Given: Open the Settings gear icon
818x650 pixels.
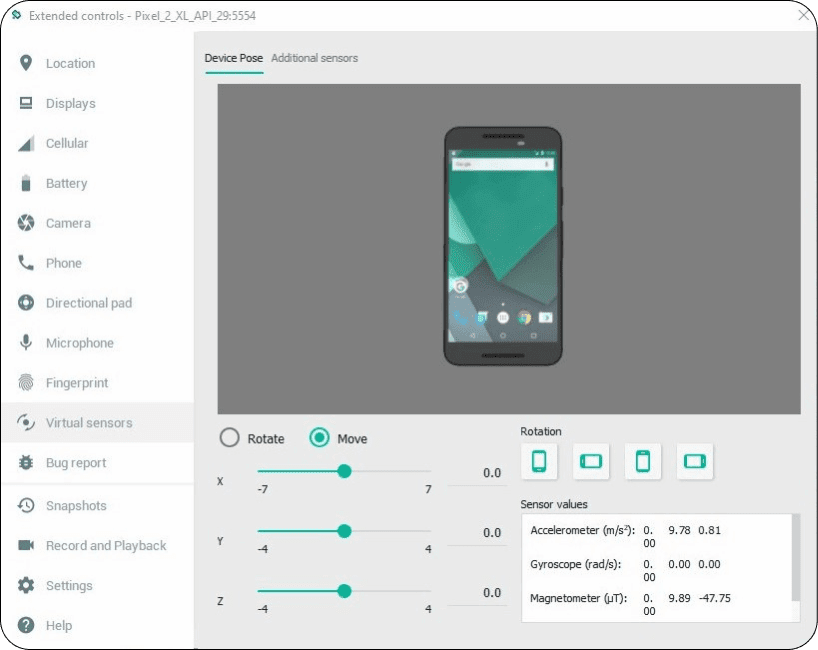Looking at the screenshot, I should click(26, 585).
